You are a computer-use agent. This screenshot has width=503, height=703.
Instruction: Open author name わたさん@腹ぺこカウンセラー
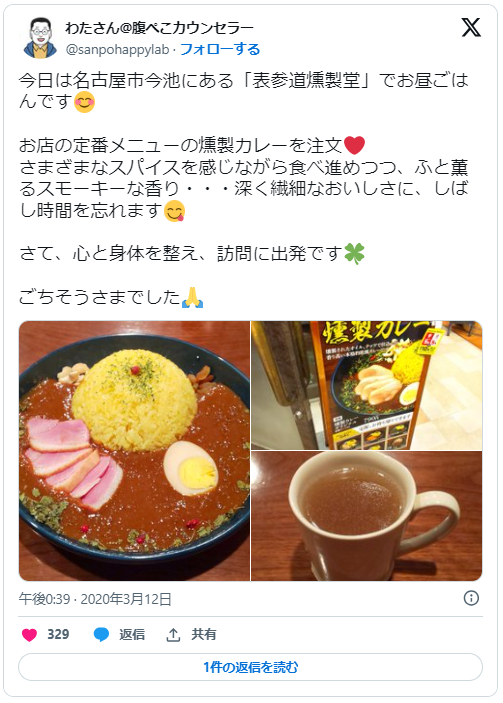(159, 28)
